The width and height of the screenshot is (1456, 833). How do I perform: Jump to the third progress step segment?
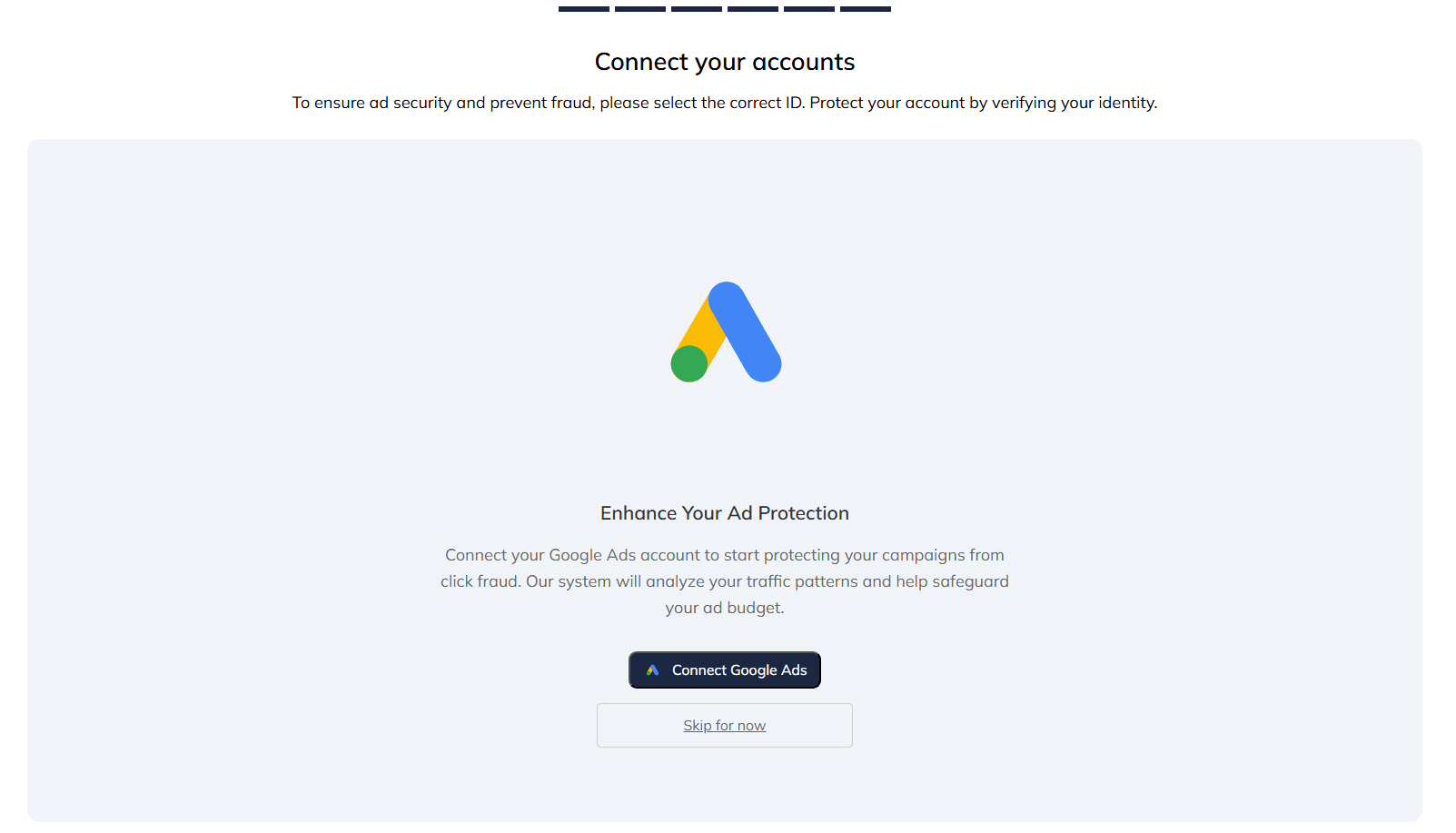pyautogui.click(x=697, y=9)
